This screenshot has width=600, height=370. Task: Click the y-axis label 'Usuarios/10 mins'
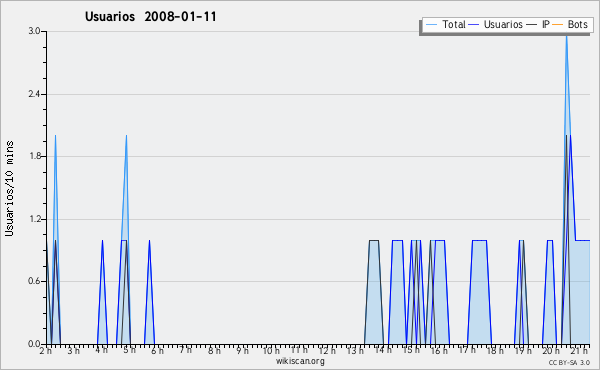pyautogui.click(x=9, y=189)
